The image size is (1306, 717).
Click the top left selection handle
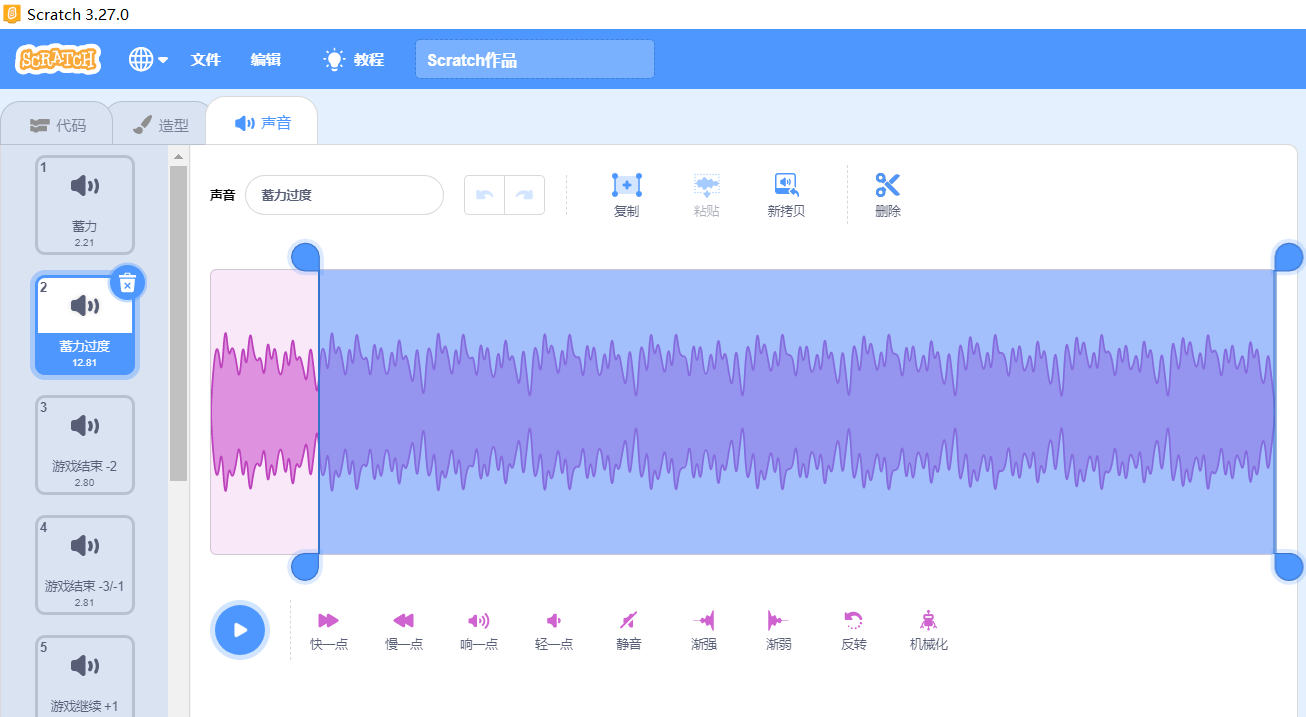point(306,256)
